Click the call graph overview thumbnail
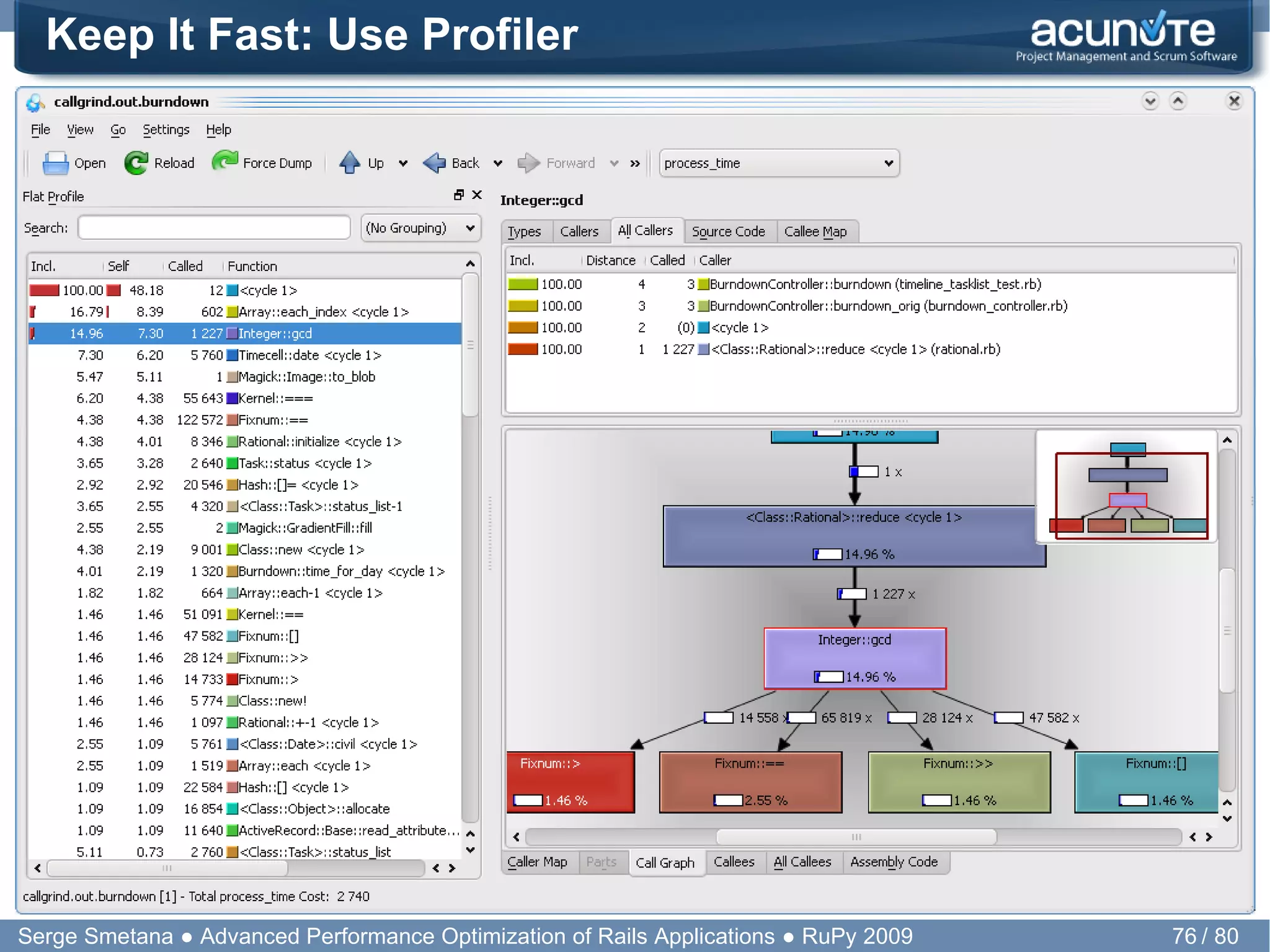The width and height of the screenshot is (1270, 952). tap(1127, 487)
